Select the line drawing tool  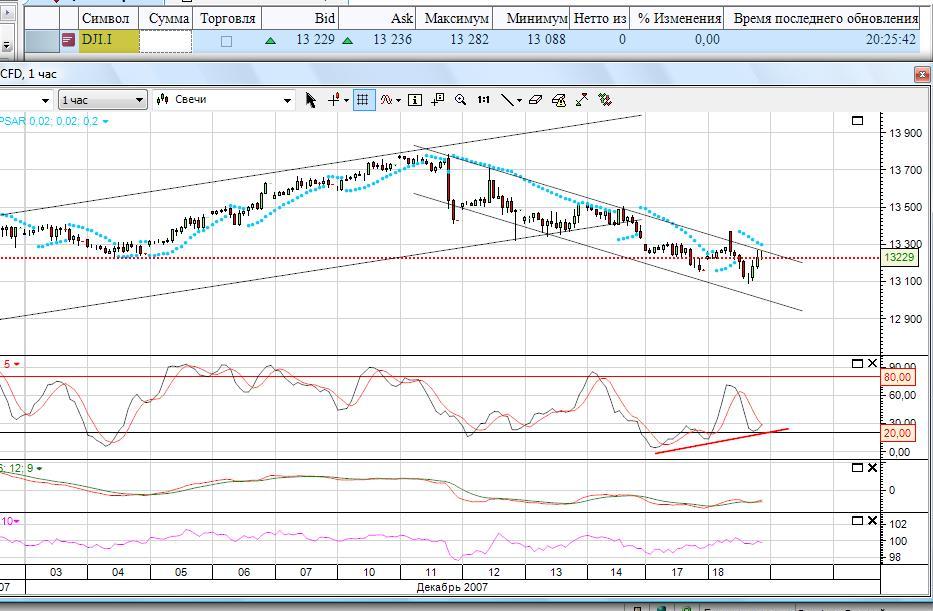507,100
